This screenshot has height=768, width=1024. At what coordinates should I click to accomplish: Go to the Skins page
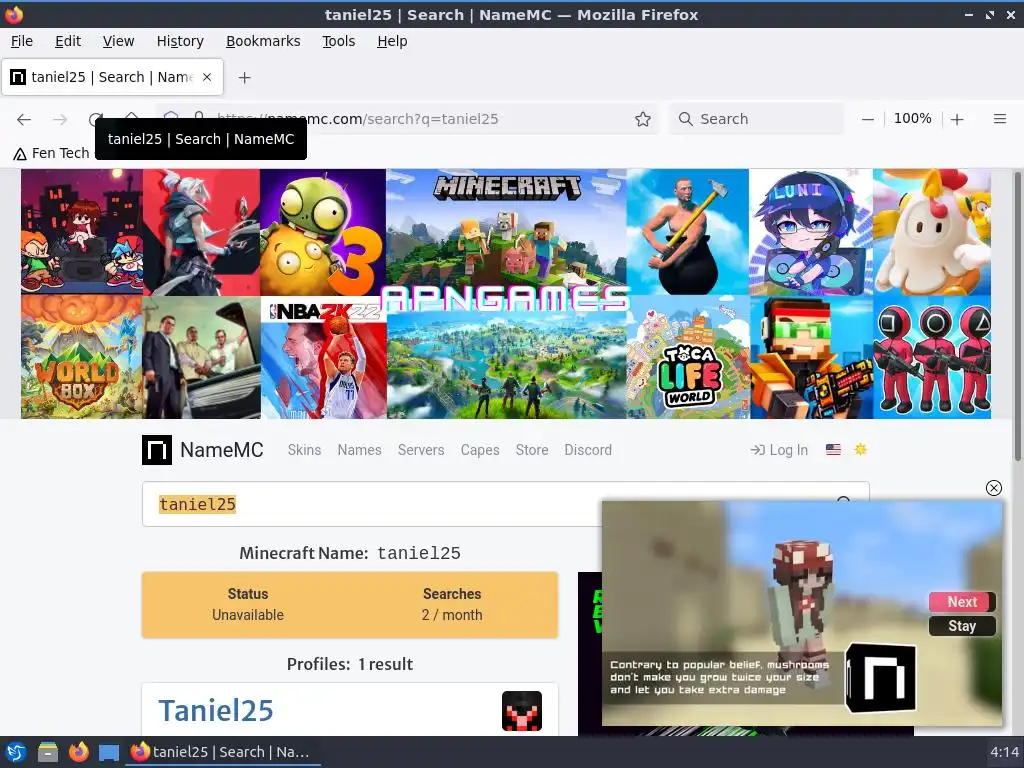click(x=304, y=450)
